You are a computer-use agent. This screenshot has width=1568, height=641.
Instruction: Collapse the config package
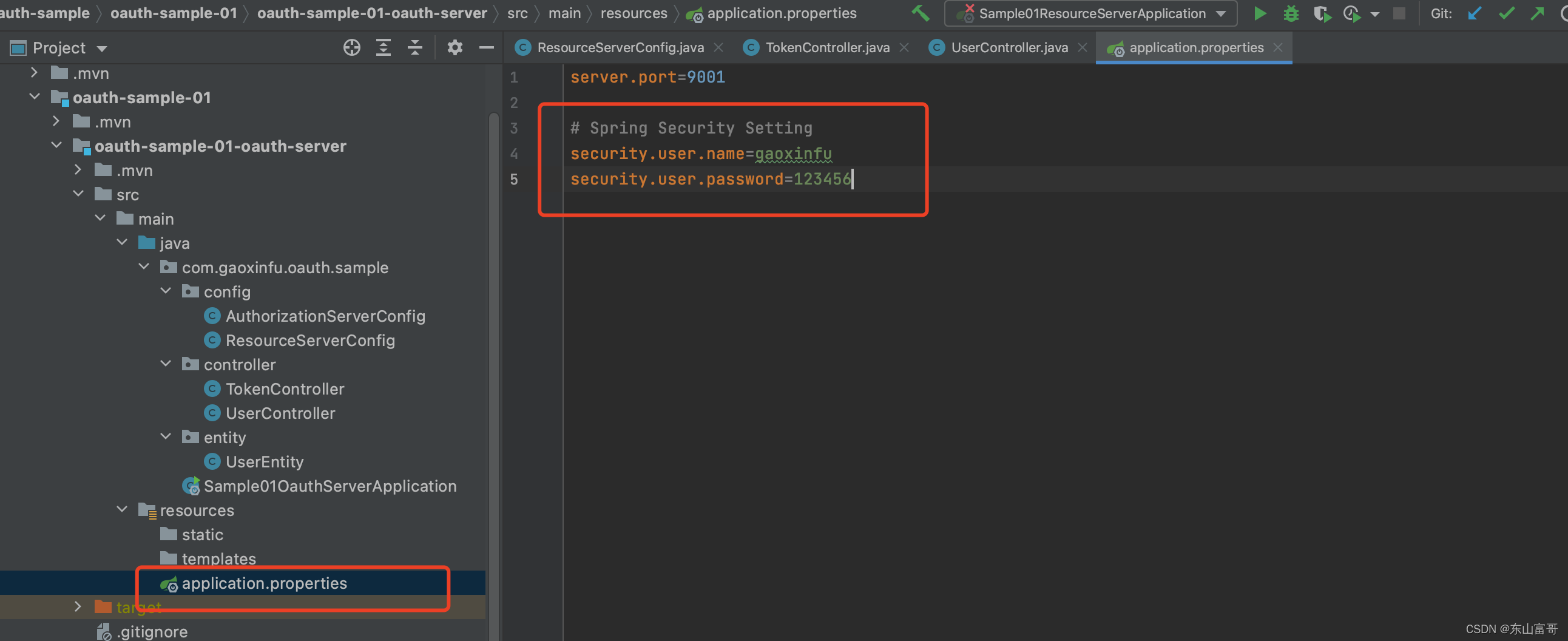point(166,291)
